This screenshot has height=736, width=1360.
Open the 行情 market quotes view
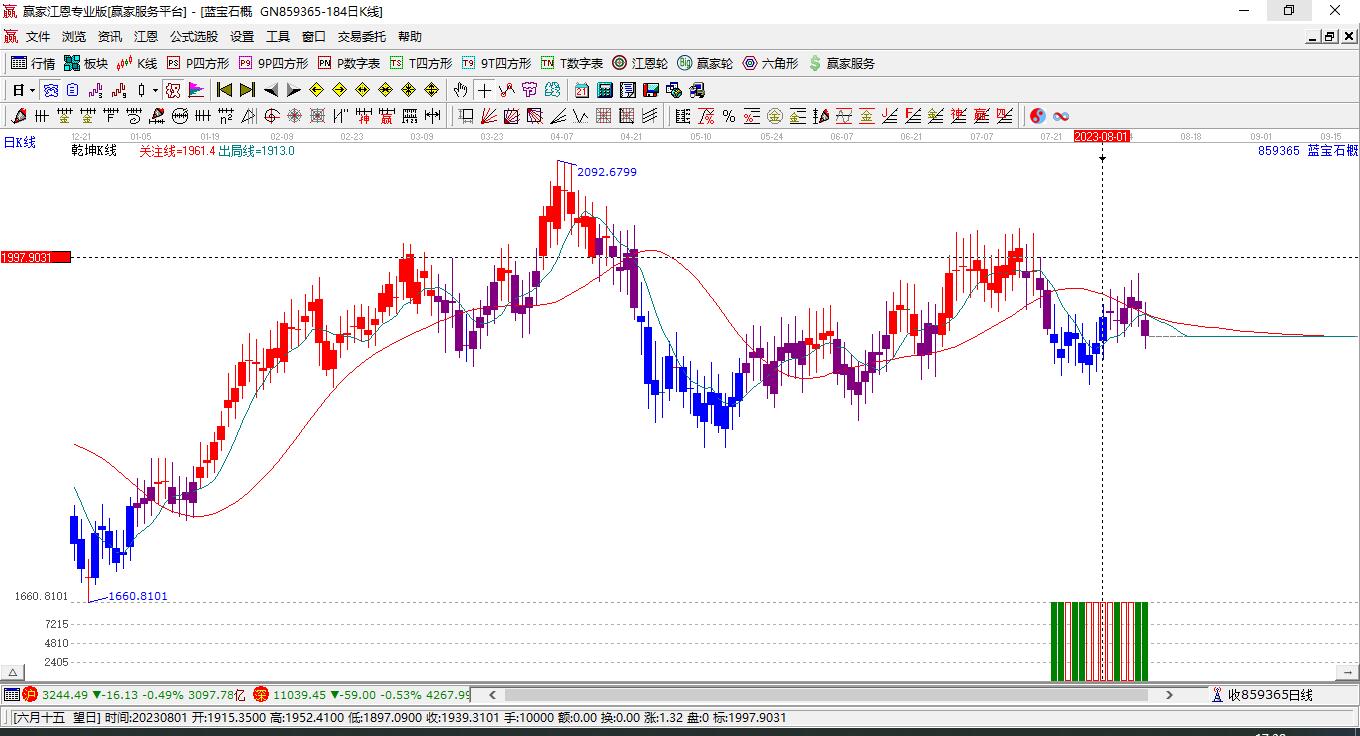[33, 63]
